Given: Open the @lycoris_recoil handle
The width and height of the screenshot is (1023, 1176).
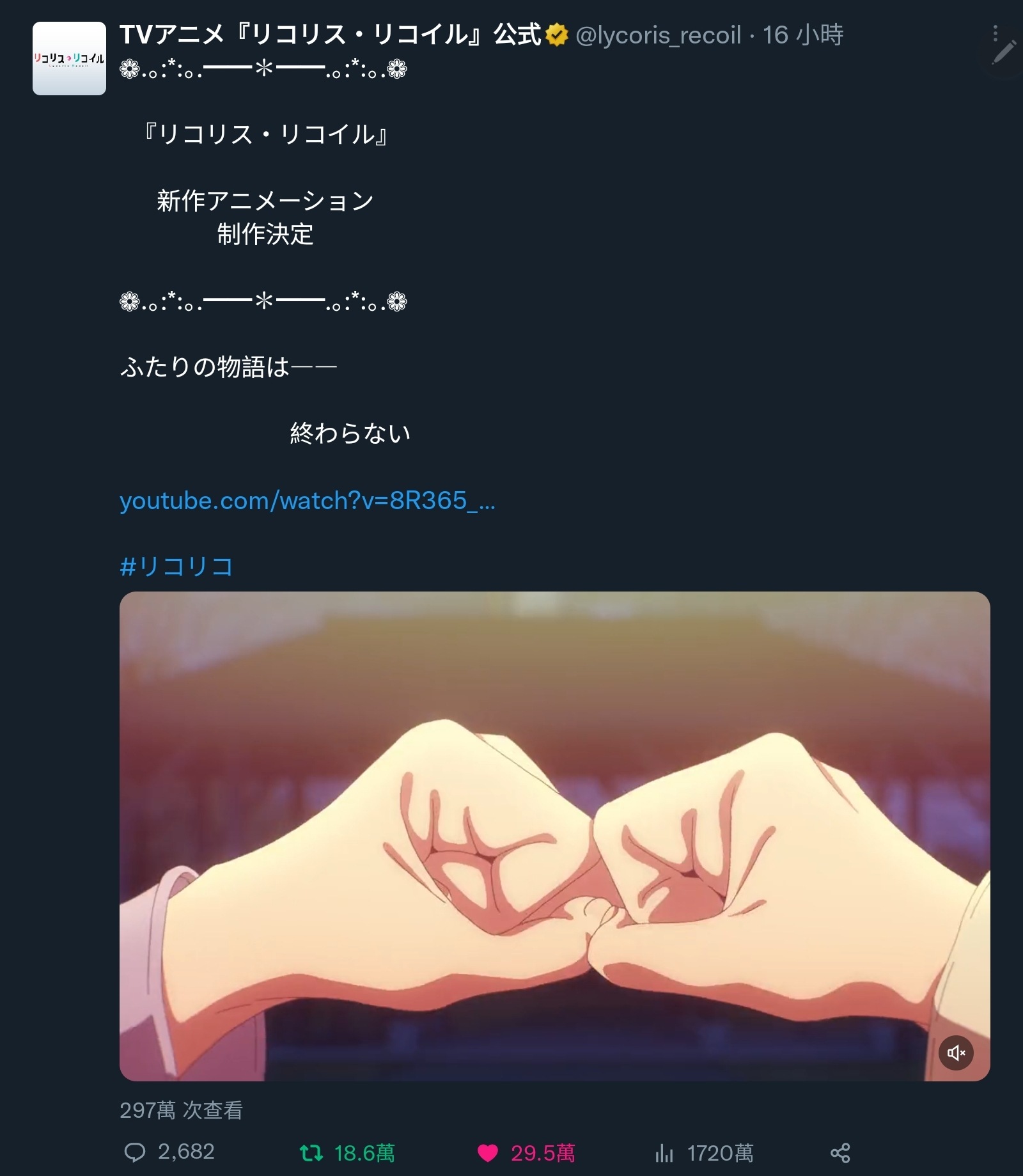Looking at the screenshot, I should pos(658,35).
